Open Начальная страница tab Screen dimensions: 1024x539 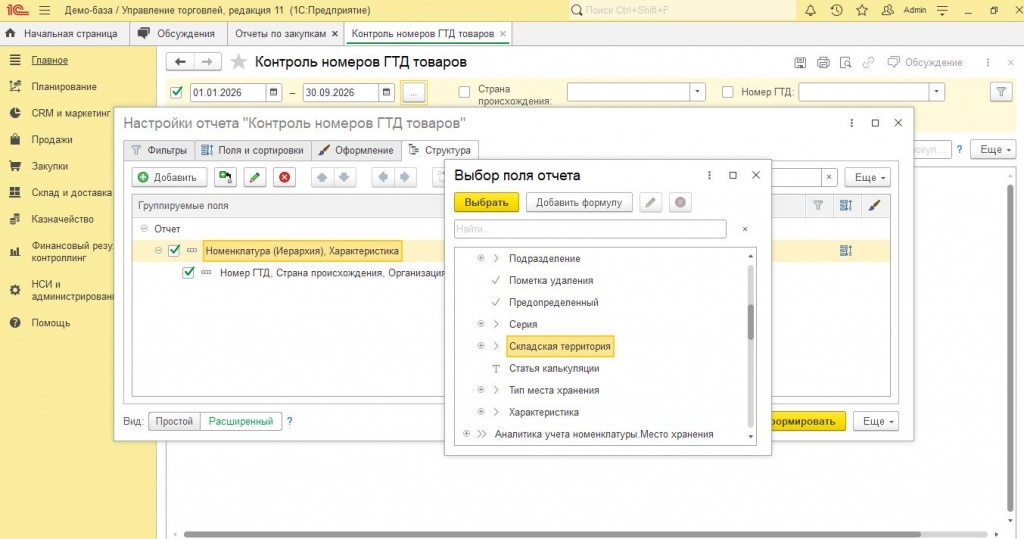(x=63, y=33)
